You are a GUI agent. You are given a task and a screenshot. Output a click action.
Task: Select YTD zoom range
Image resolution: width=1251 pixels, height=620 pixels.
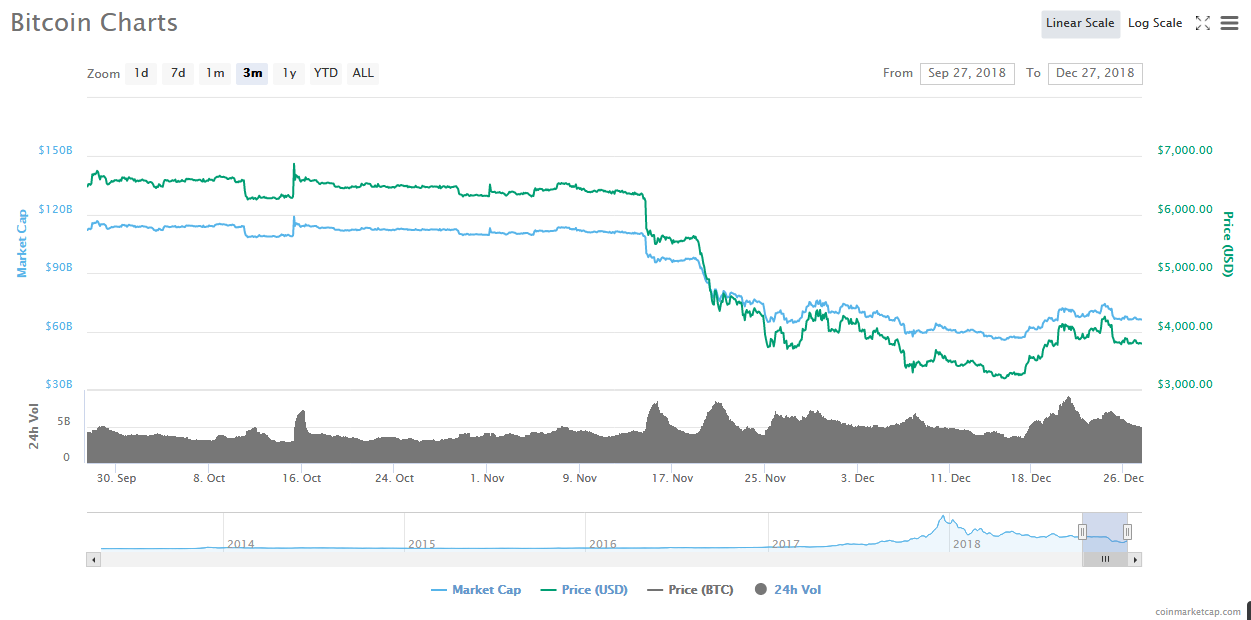click(x=326, y=73)
